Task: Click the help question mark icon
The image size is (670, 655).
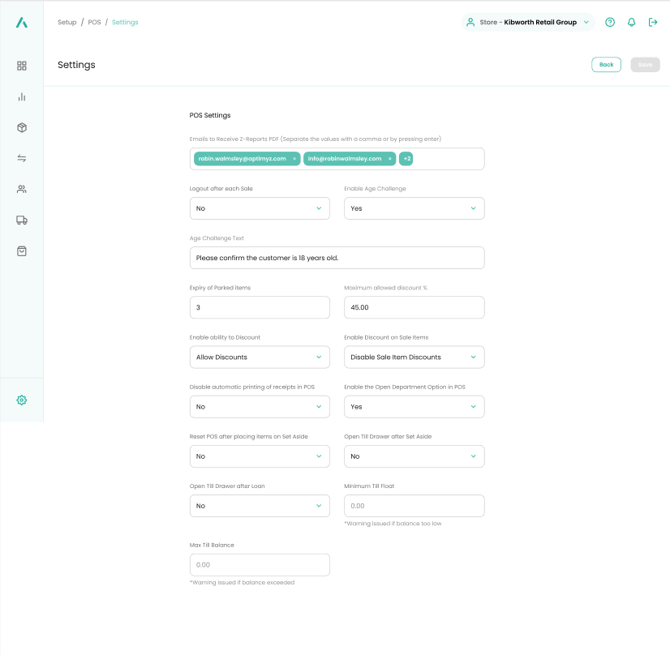Action: tap(610, 22)
